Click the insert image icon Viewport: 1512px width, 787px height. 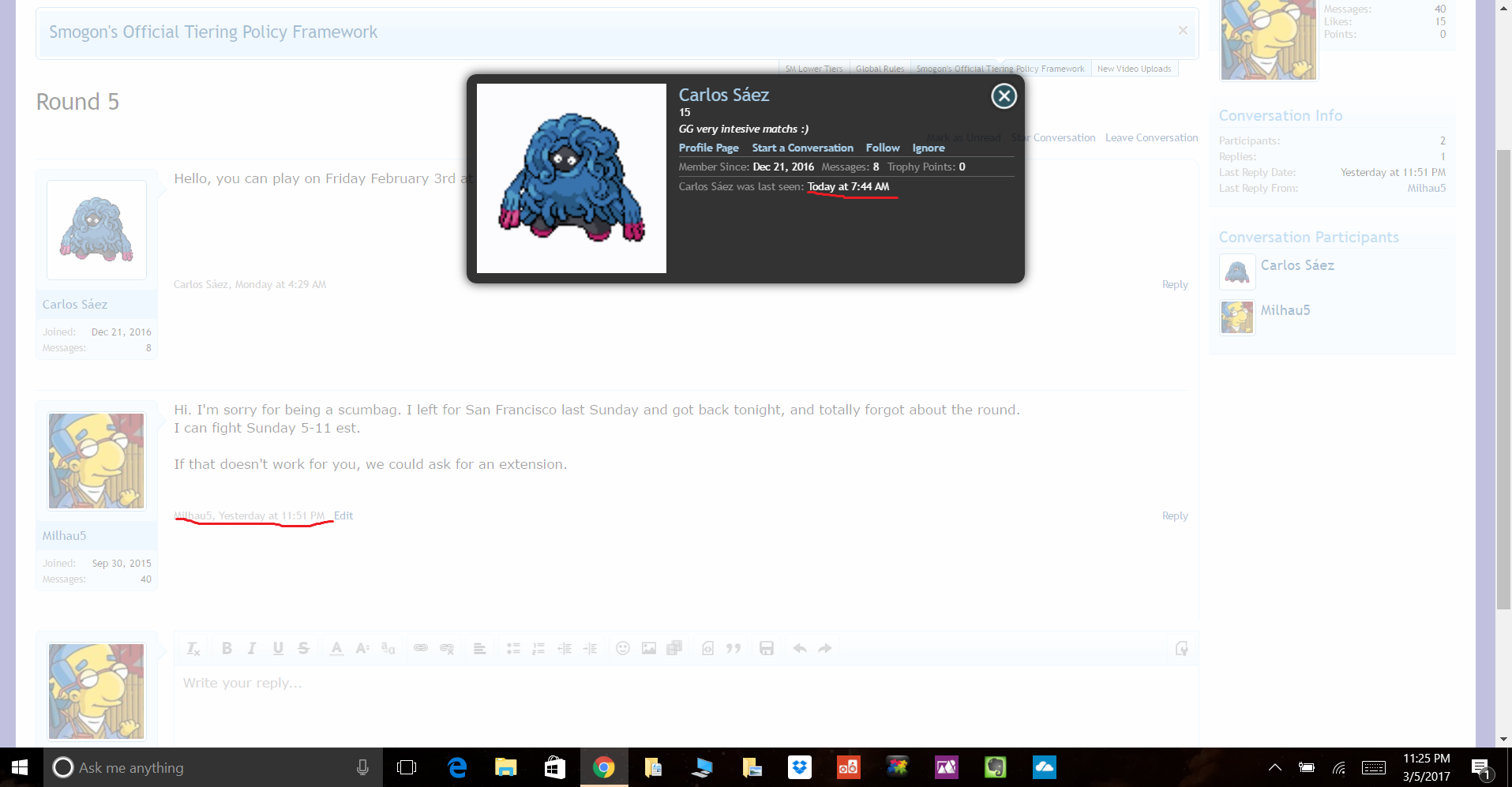(x=649, y=648)
